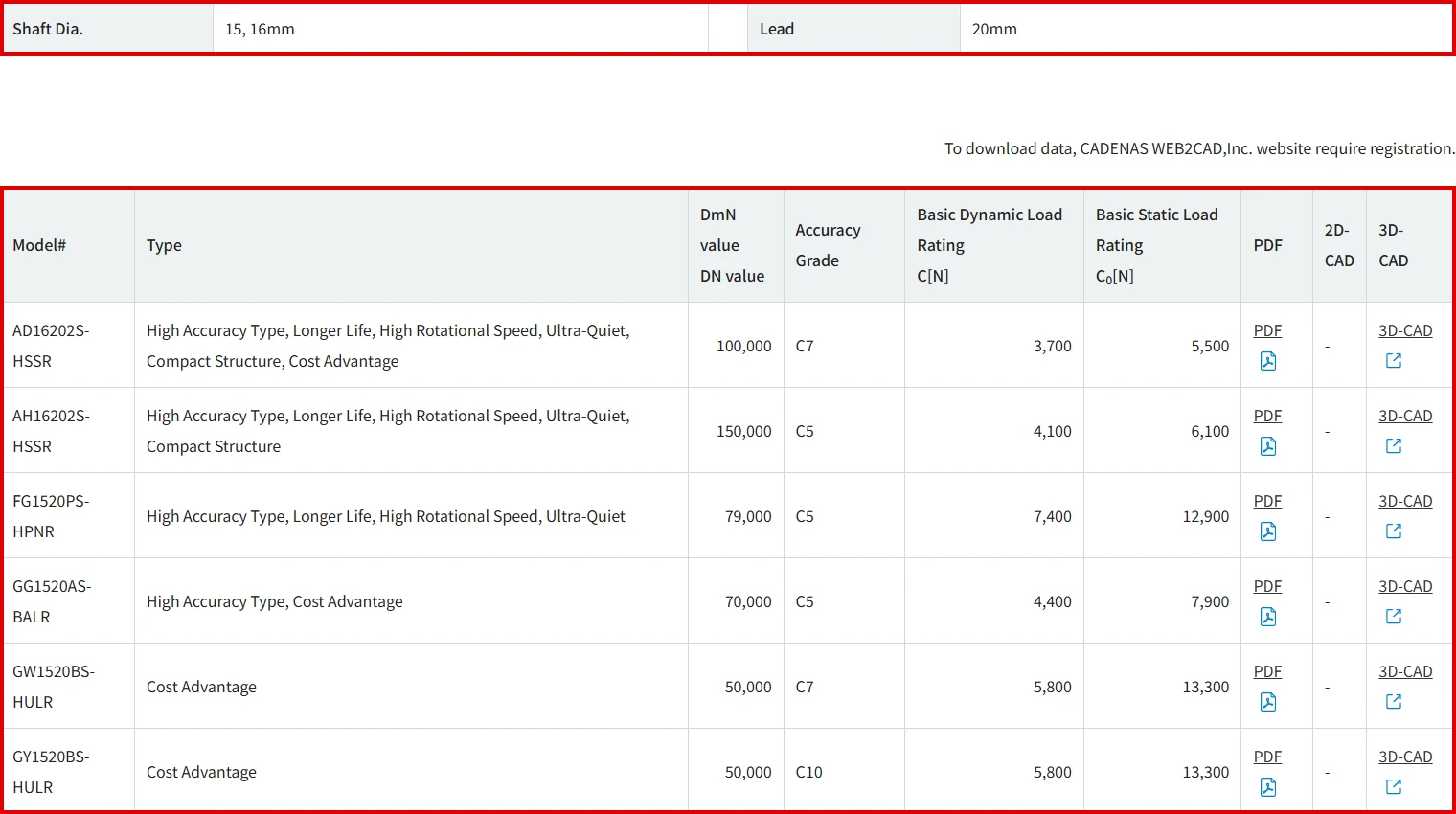Click the 3D-CAD external link icon for GW1520BS-HULR
The image size is (1456, 814).
pyautogui.click(x=1394, y=702)
